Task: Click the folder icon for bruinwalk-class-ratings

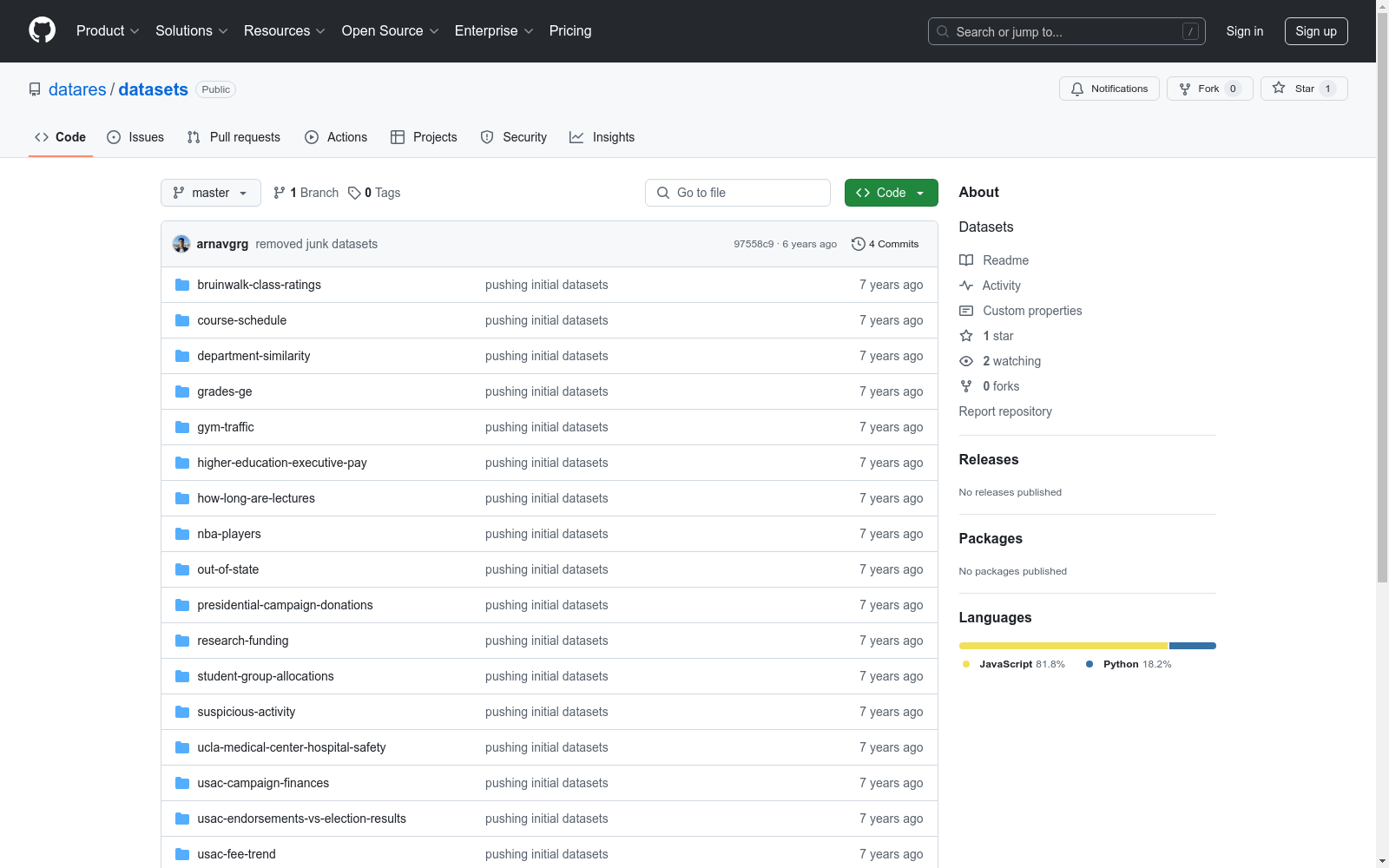Action: click(x=182, y=285)
